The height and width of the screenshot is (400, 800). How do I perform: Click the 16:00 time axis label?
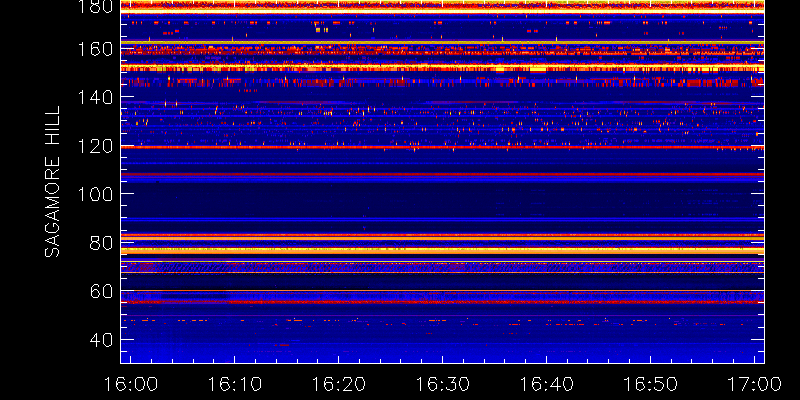[131, 384]
